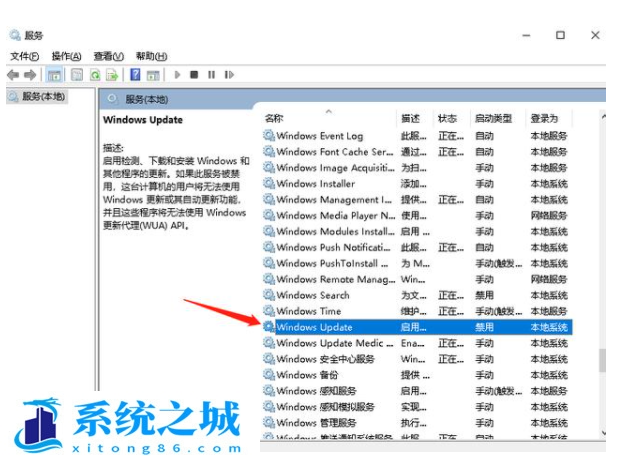
Task: Click the gear icon beside Windows Installer
Action: [269, 183]
